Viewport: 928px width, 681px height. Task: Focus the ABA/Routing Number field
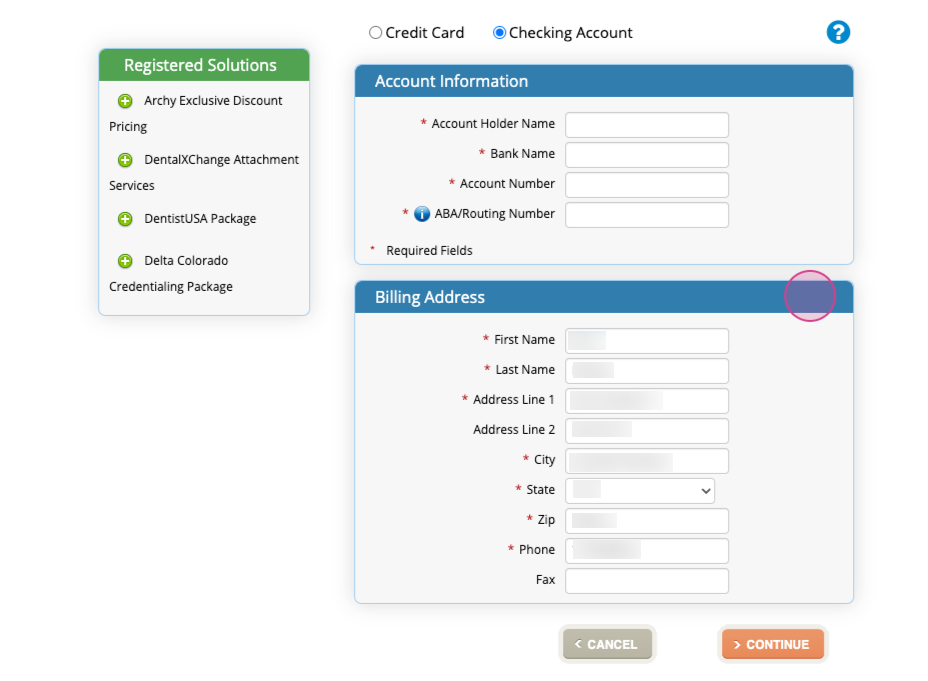coord(647,215)
